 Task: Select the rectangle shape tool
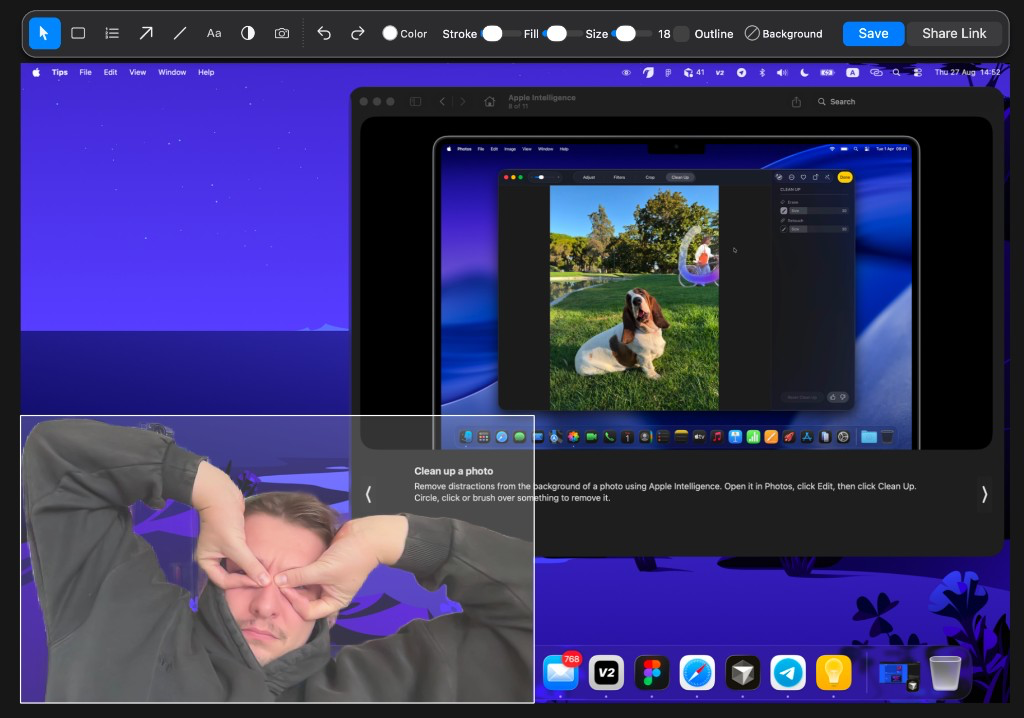point(78,33)
